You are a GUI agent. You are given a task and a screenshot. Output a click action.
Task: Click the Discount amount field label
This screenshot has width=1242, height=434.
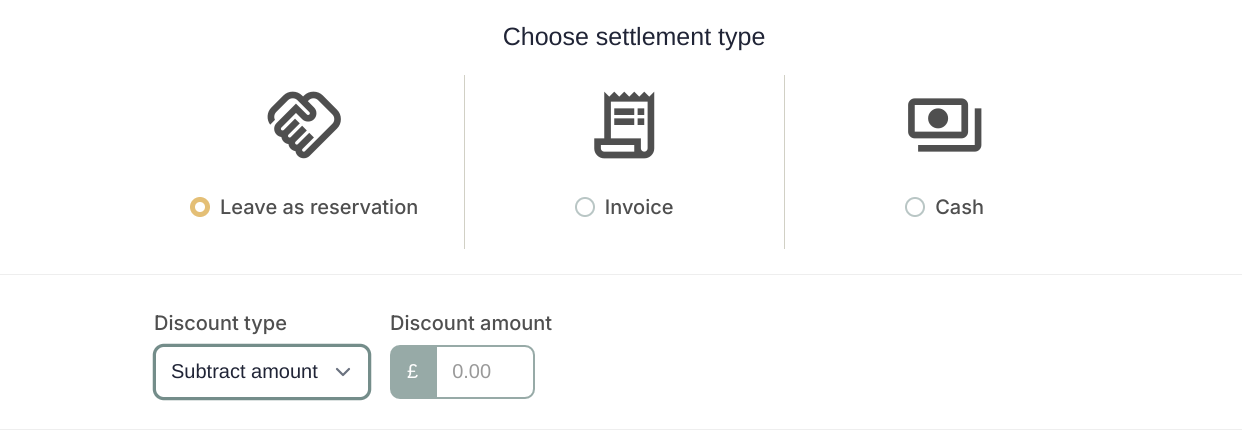tap(471, 323)
